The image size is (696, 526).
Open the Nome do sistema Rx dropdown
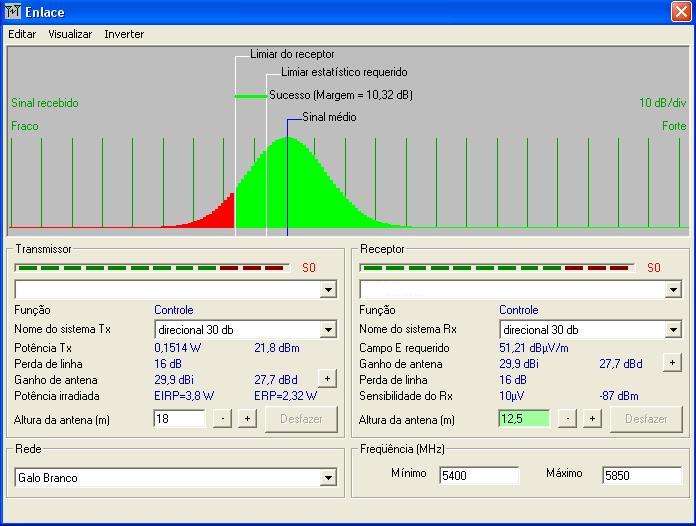point(673,330)
